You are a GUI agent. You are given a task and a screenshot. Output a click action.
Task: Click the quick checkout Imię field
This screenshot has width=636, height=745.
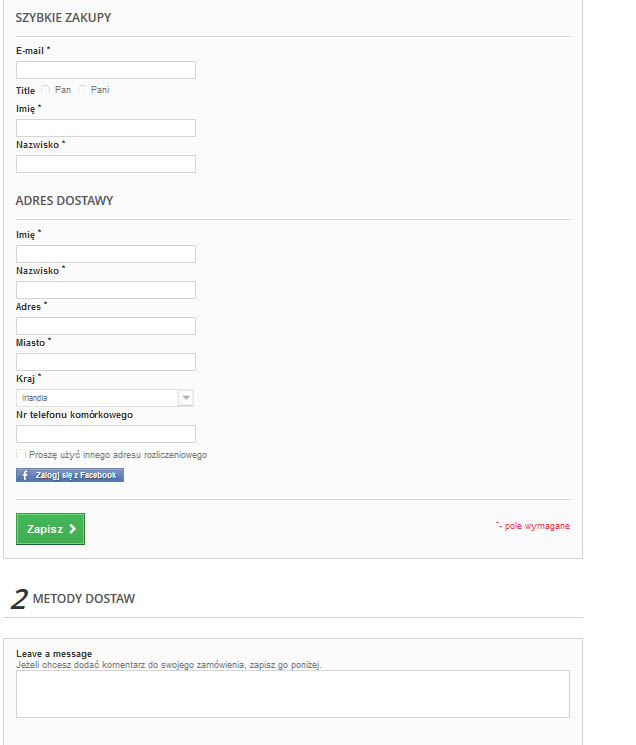coord(106,128)
